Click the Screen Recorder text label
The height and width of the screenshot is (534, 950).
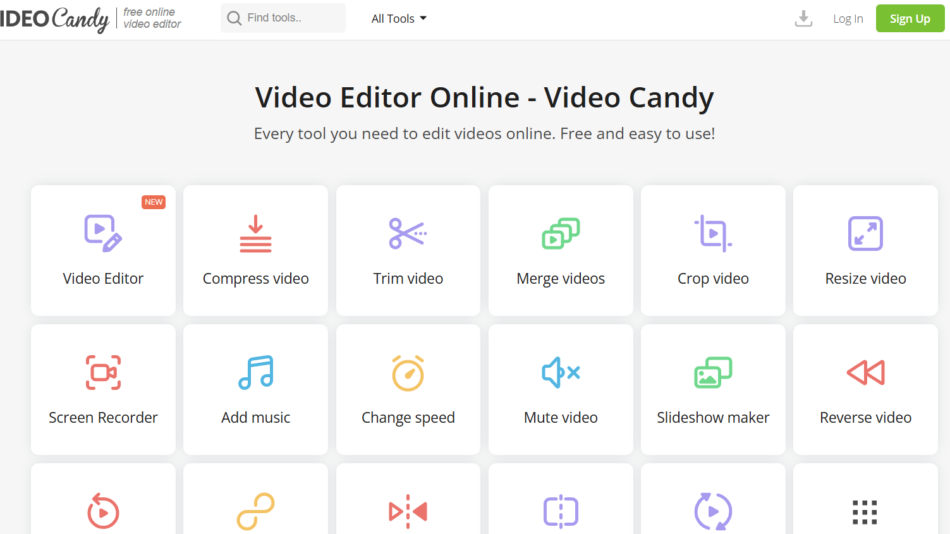click(x=103, y=417)
